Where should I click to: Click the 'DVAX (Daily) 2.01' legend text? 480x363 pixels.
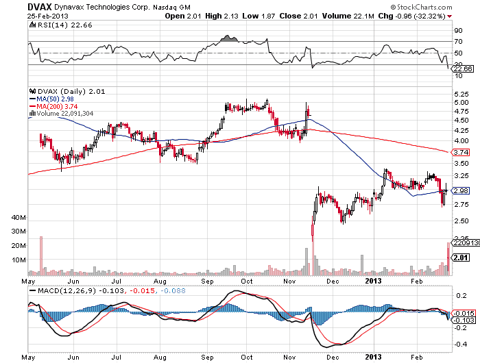tap(71, 91)
